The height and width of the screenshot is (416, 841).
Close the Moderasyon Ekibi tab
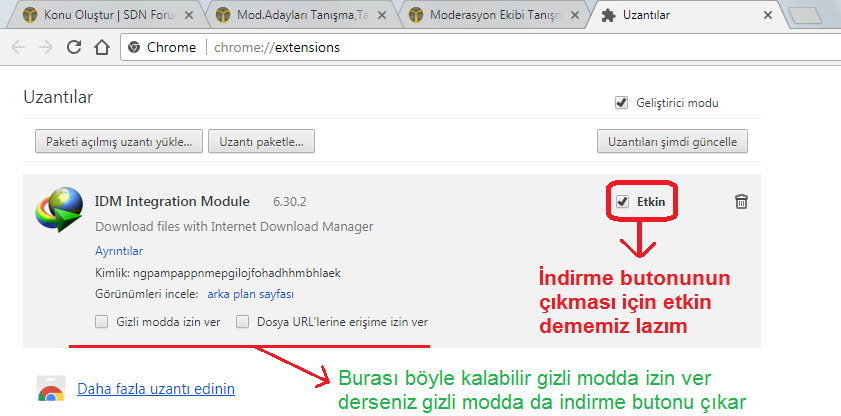[574, 16]
